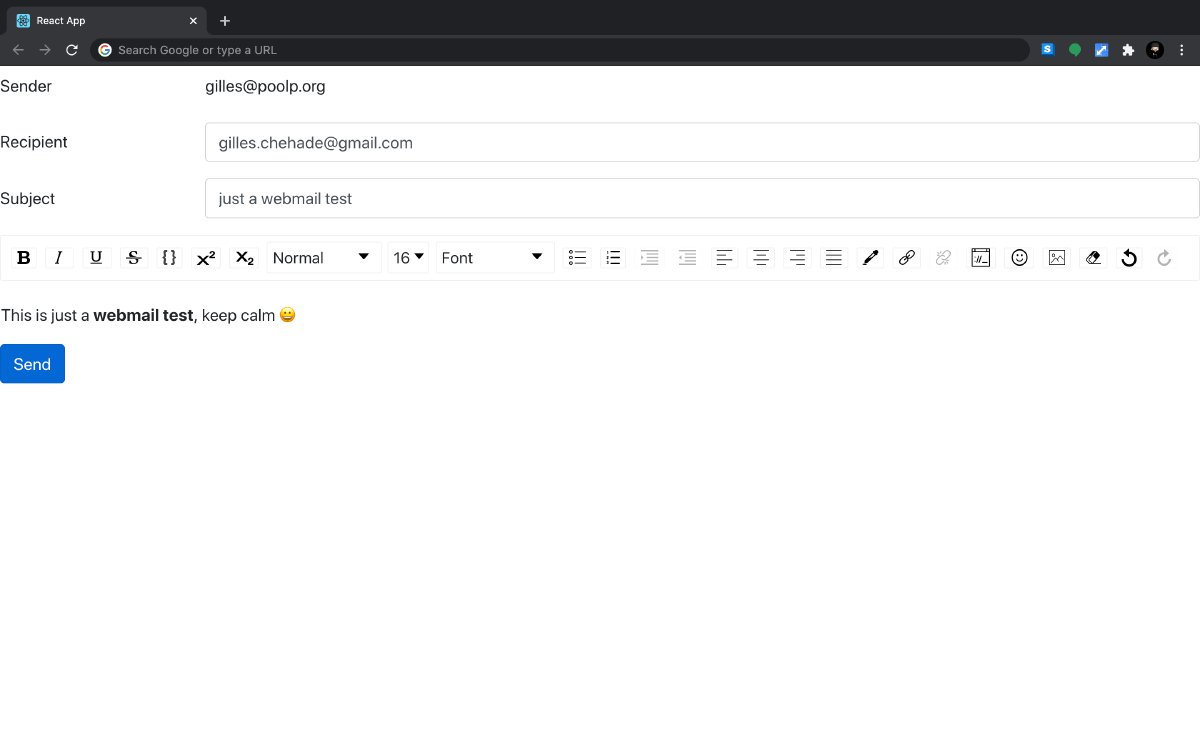The width and height of the screenshot is (1200, 750).
Task: Insert a link with chain icon
Action: tap(907, 258)
